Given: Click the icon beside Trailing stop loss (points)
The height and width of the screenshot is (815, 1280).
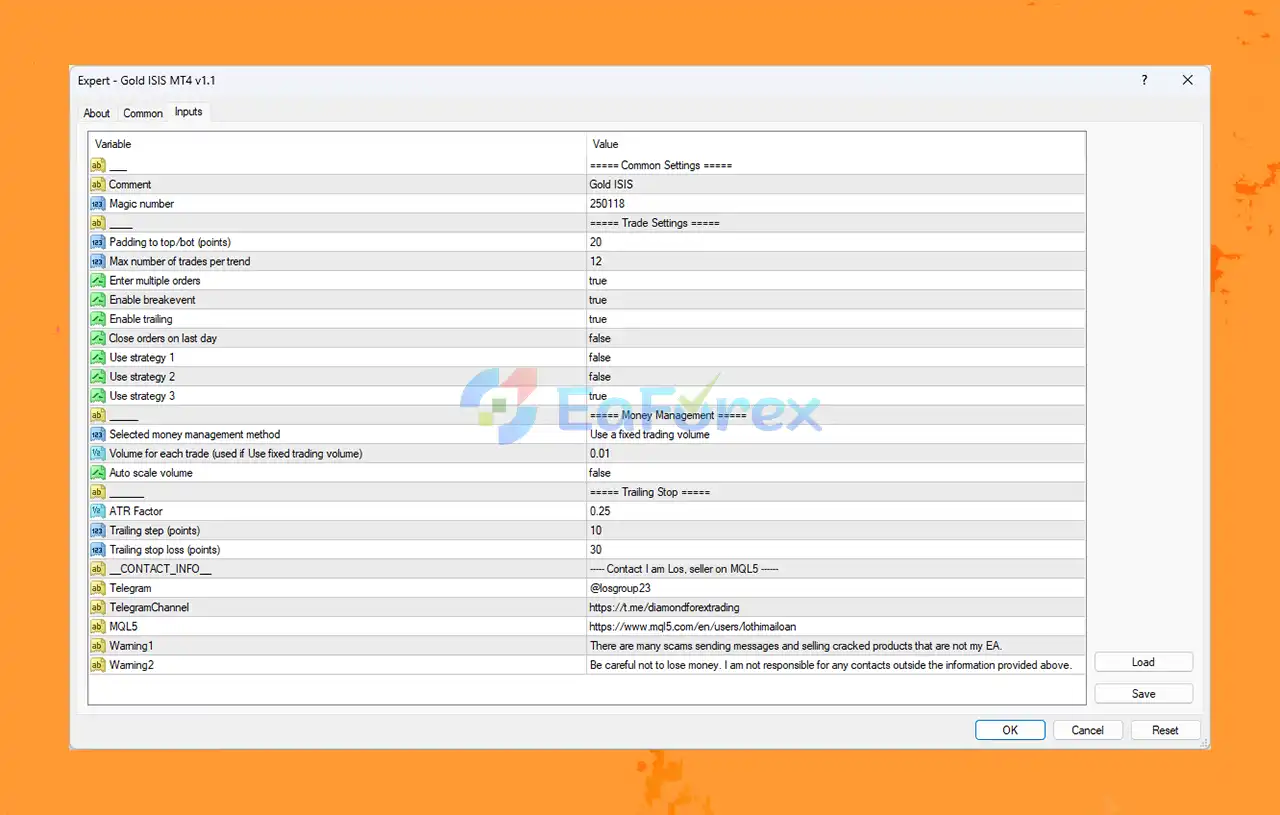Looking at the screenshot, I should point(98,550).
